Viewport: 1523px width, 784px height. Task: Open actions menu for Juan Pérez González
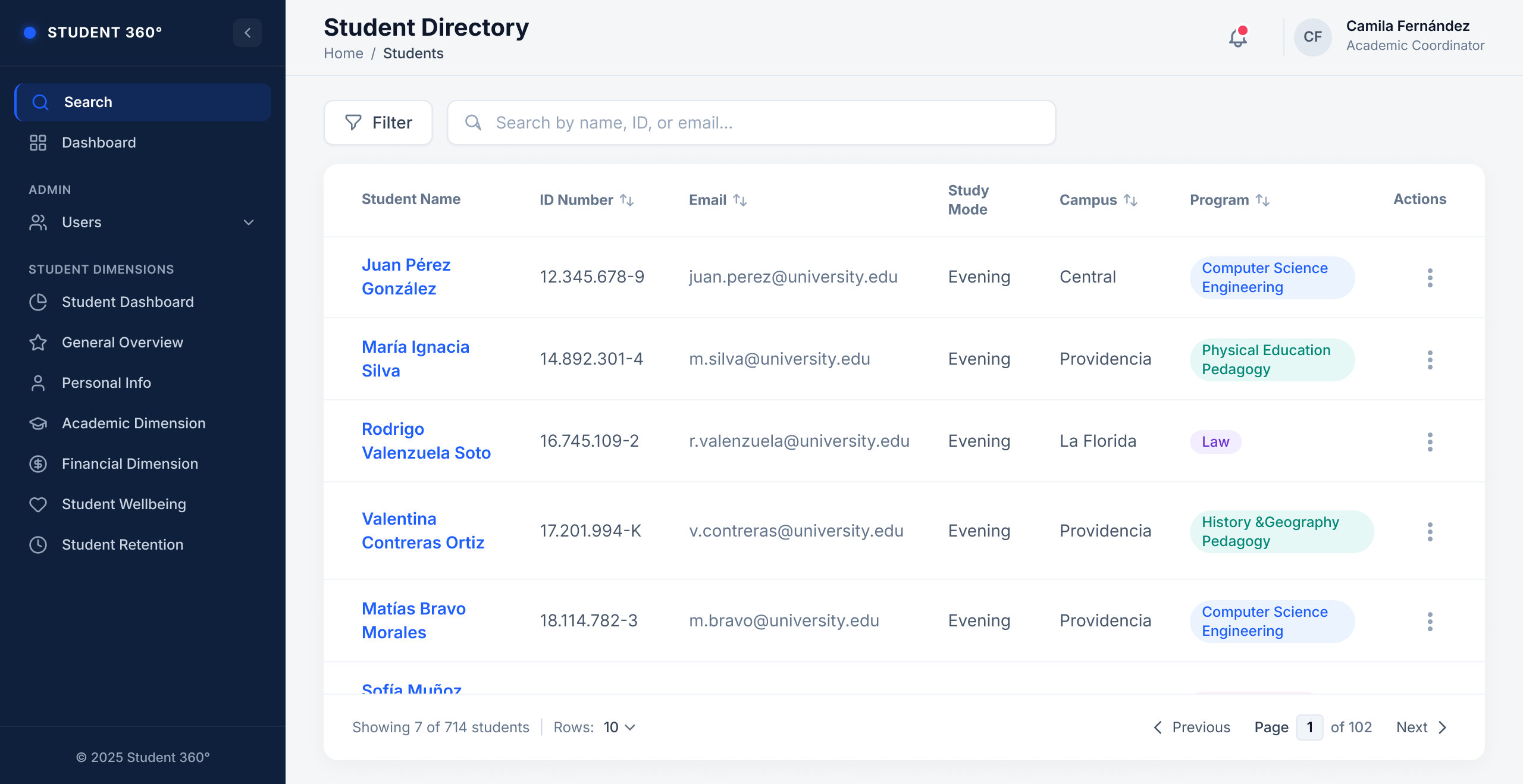click(1430, 278)
